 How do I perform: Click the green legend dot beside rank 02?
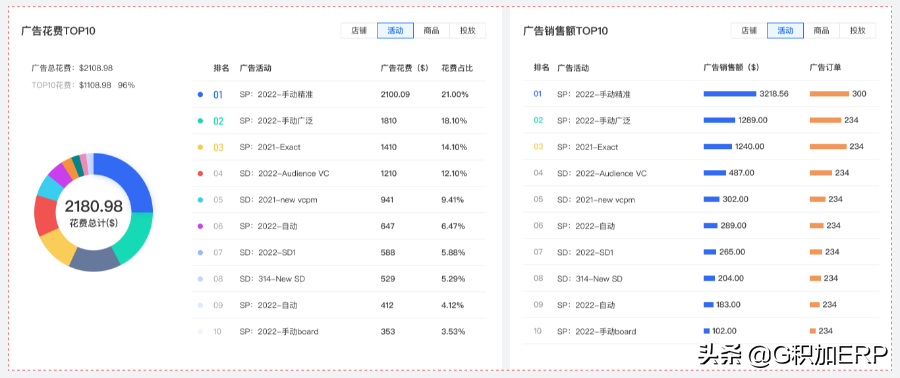(x=200, y=120)
